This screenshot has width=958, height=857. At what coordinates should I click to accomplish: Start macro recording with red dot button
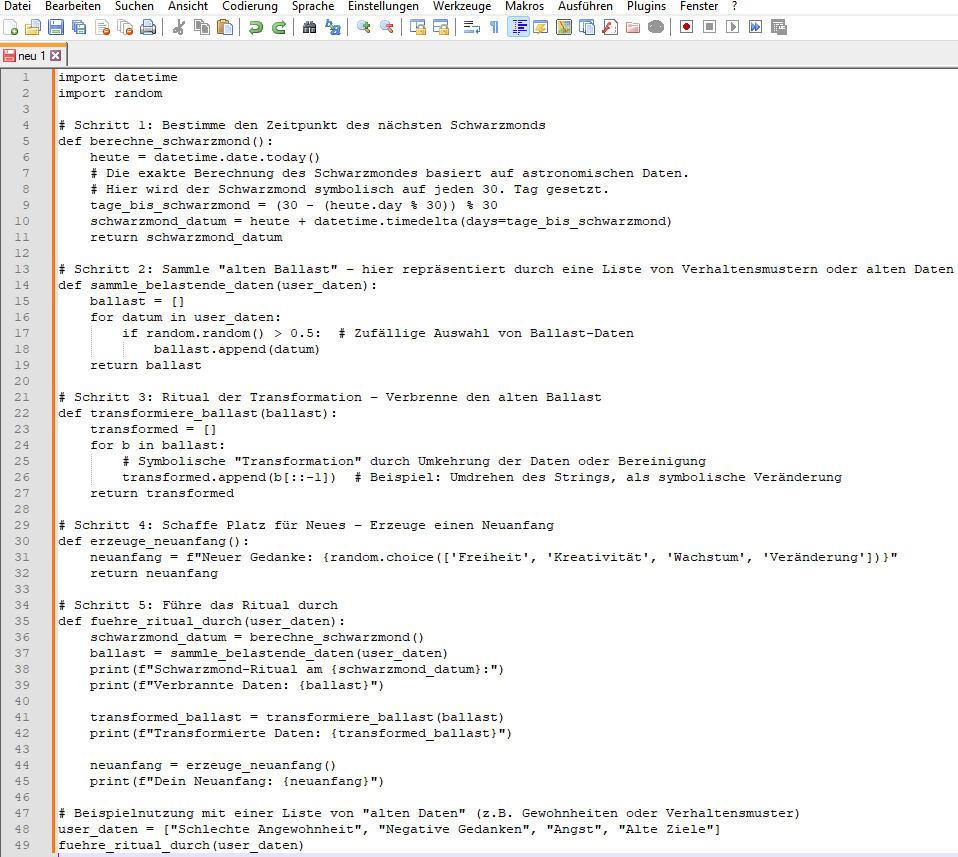tap(686, 27)
